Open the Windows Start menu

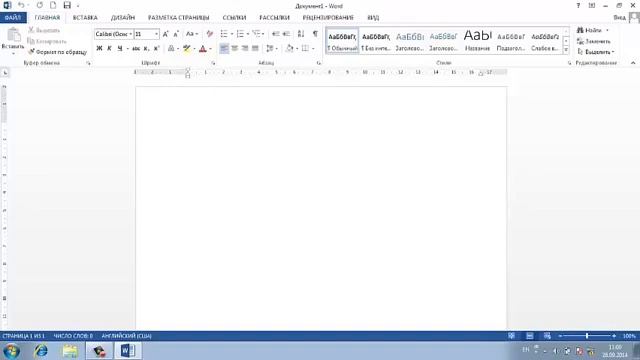[11, 351]
